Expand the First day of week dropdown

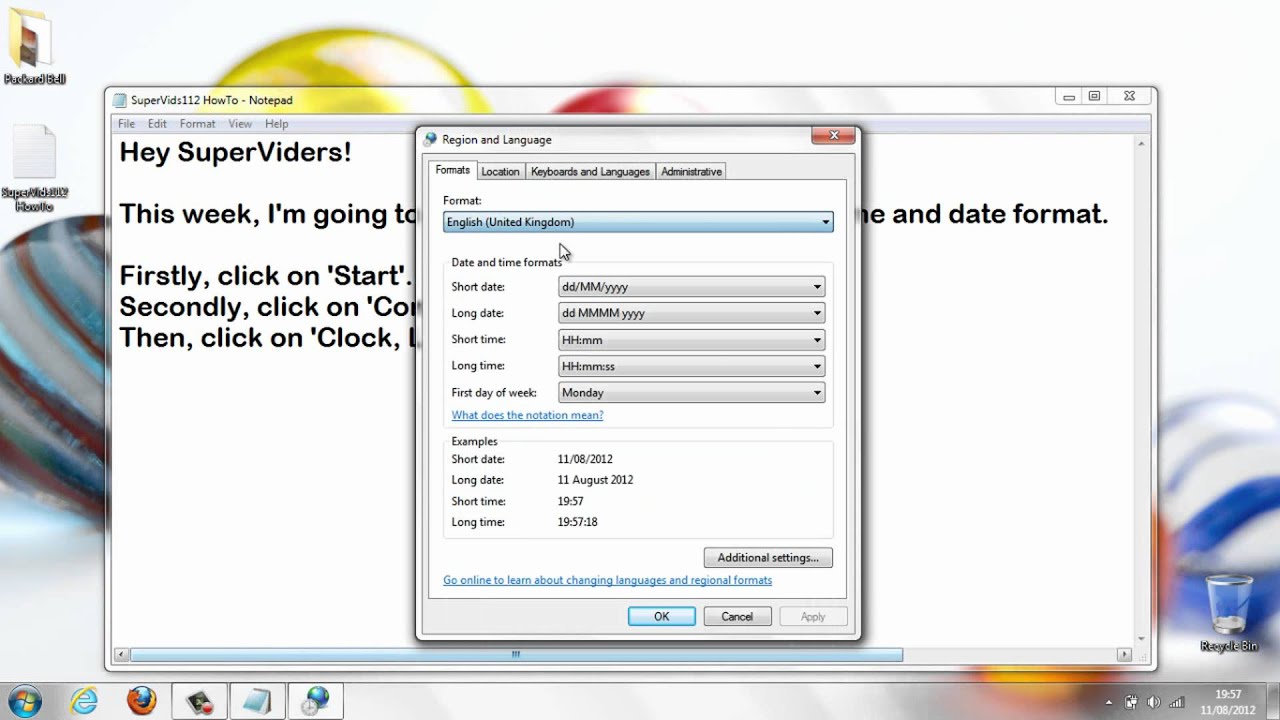coord(691,393)
